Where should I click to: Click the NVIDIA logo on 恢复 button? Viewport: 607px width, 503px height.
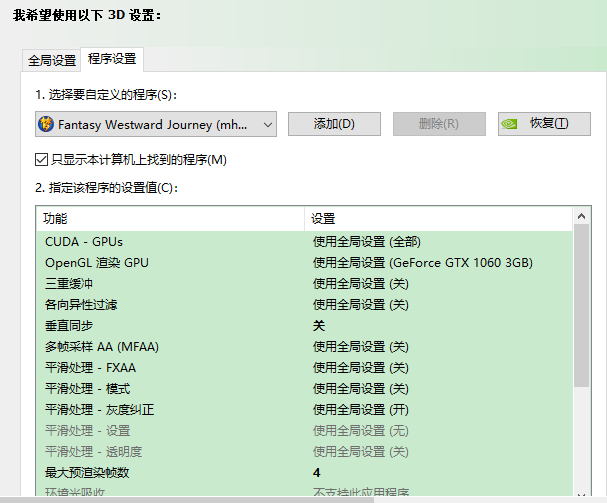pos(509,124)
